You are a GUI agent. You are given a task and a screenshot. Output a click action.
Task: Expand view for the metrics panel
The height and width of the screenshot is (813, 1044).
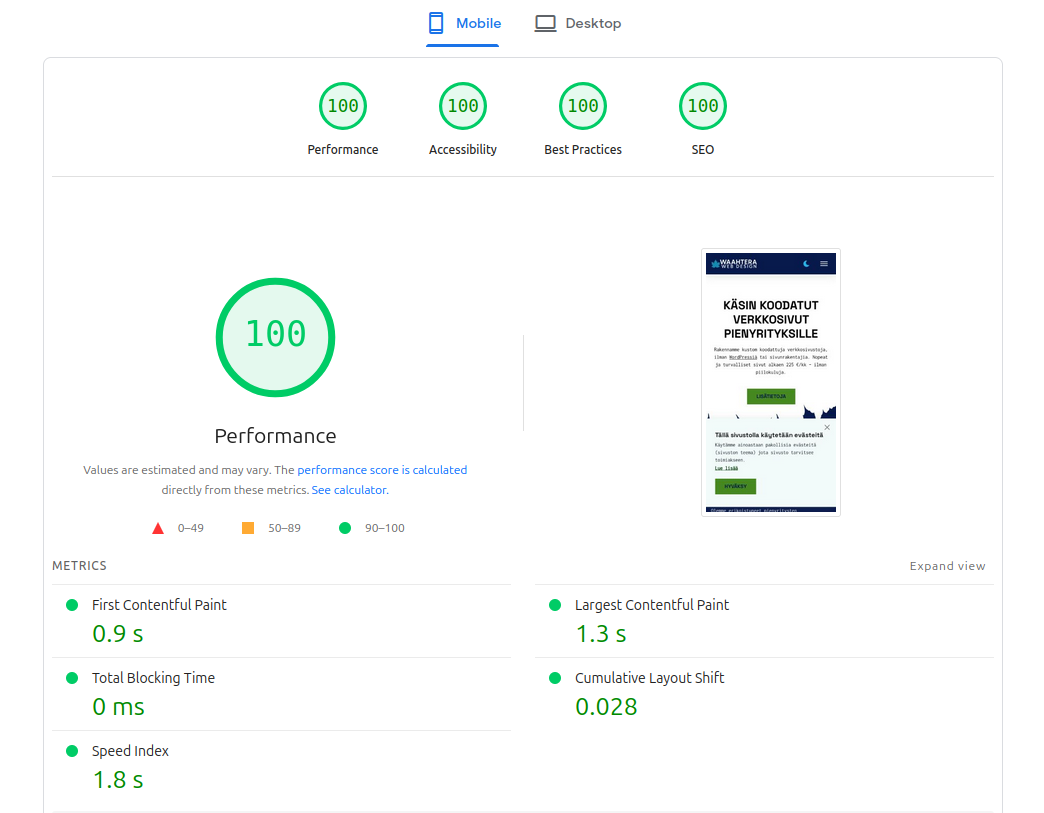click(x=947, y=565)
